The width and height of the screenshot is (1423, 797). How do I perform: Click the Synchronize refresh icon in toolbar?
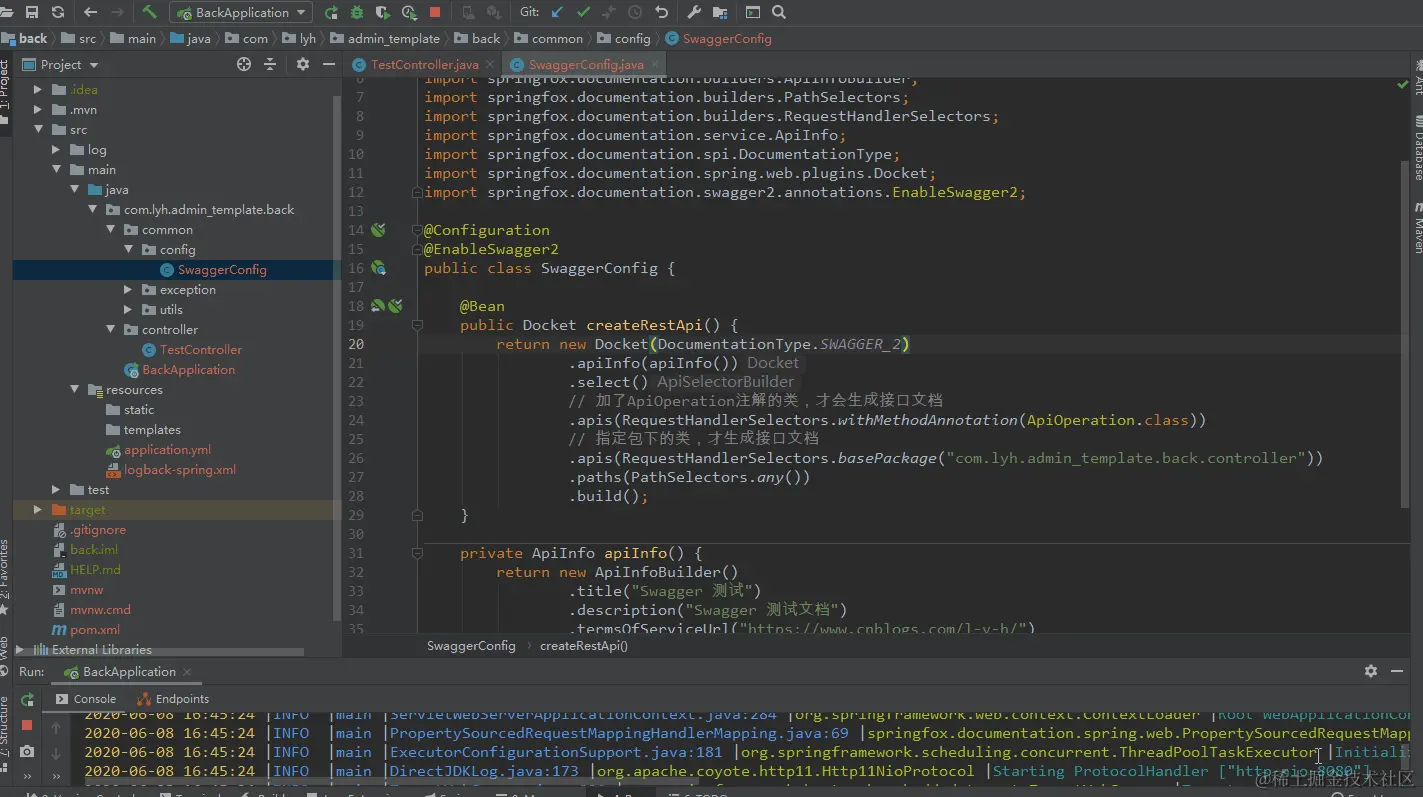pyautogui.click(x=58, y=12)
